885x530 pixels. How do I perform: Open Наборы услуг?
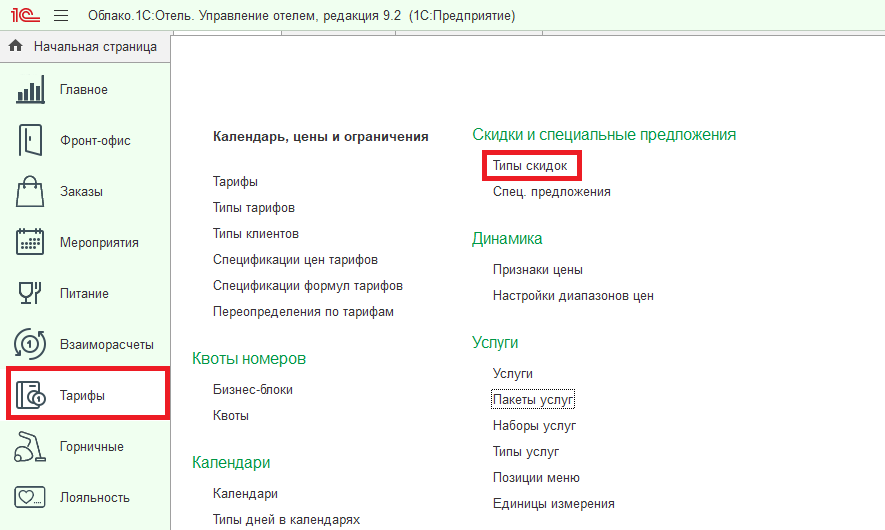[534, 426]
